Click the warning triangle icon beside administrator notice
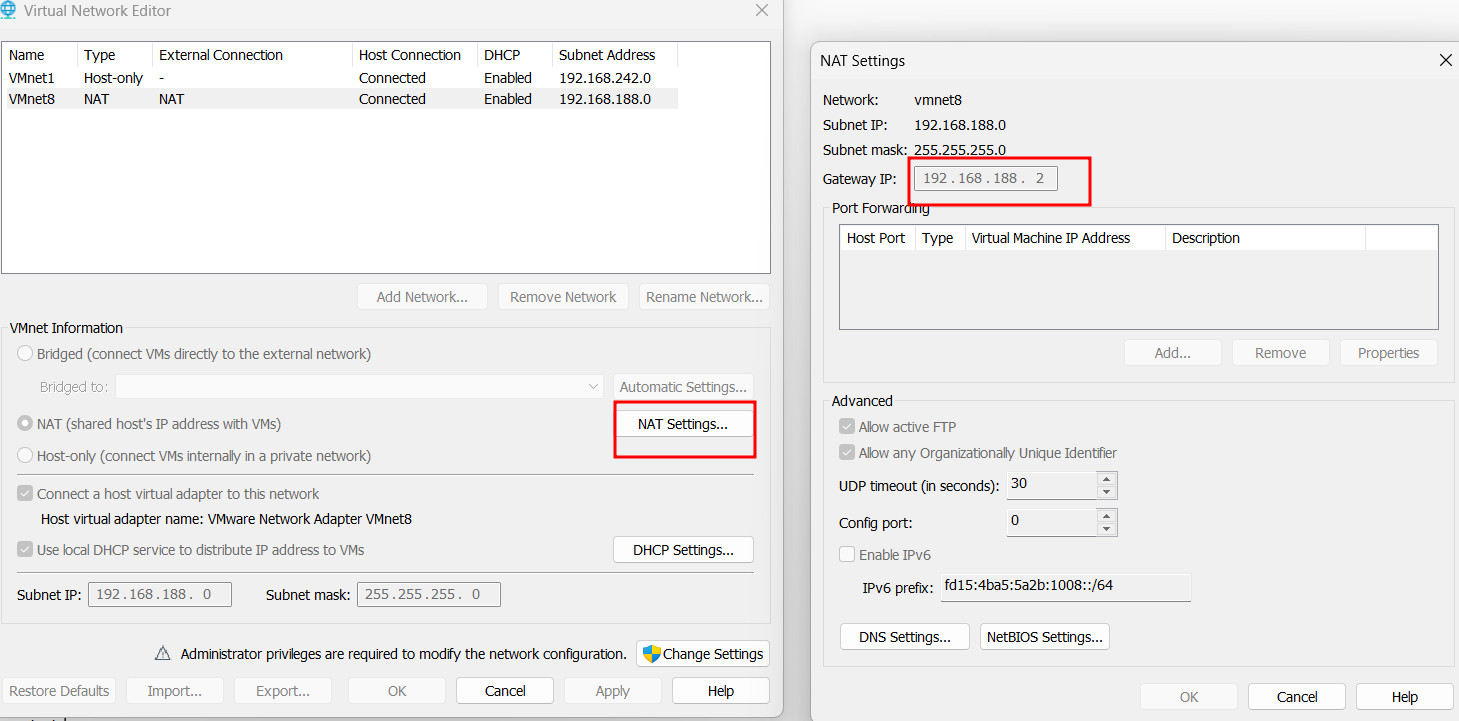Viewport: 1459px width, 721px height. click(162, 654)
